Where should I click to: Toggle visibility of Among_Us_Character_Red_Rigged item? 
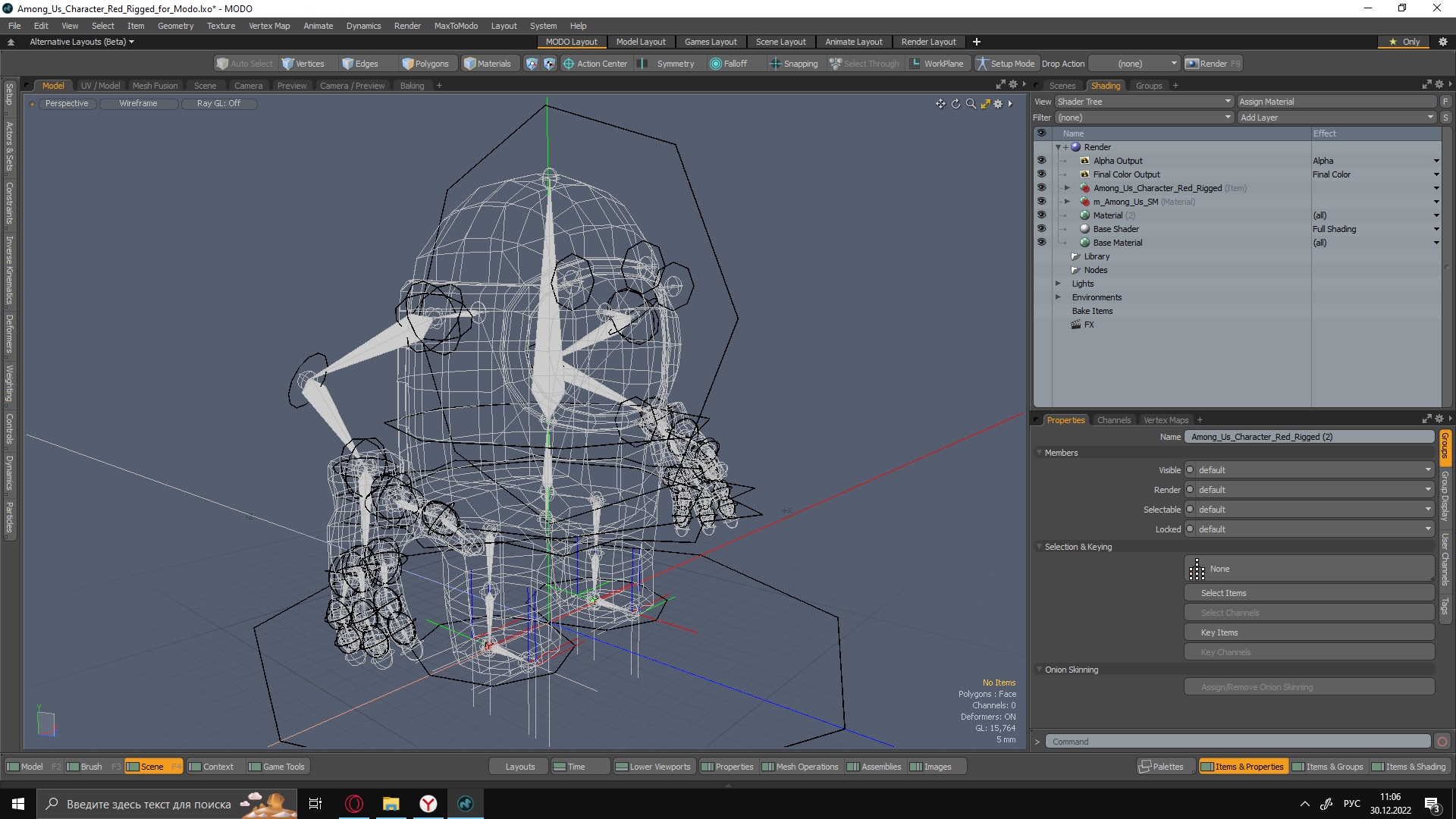click(x=1041, y=188)
